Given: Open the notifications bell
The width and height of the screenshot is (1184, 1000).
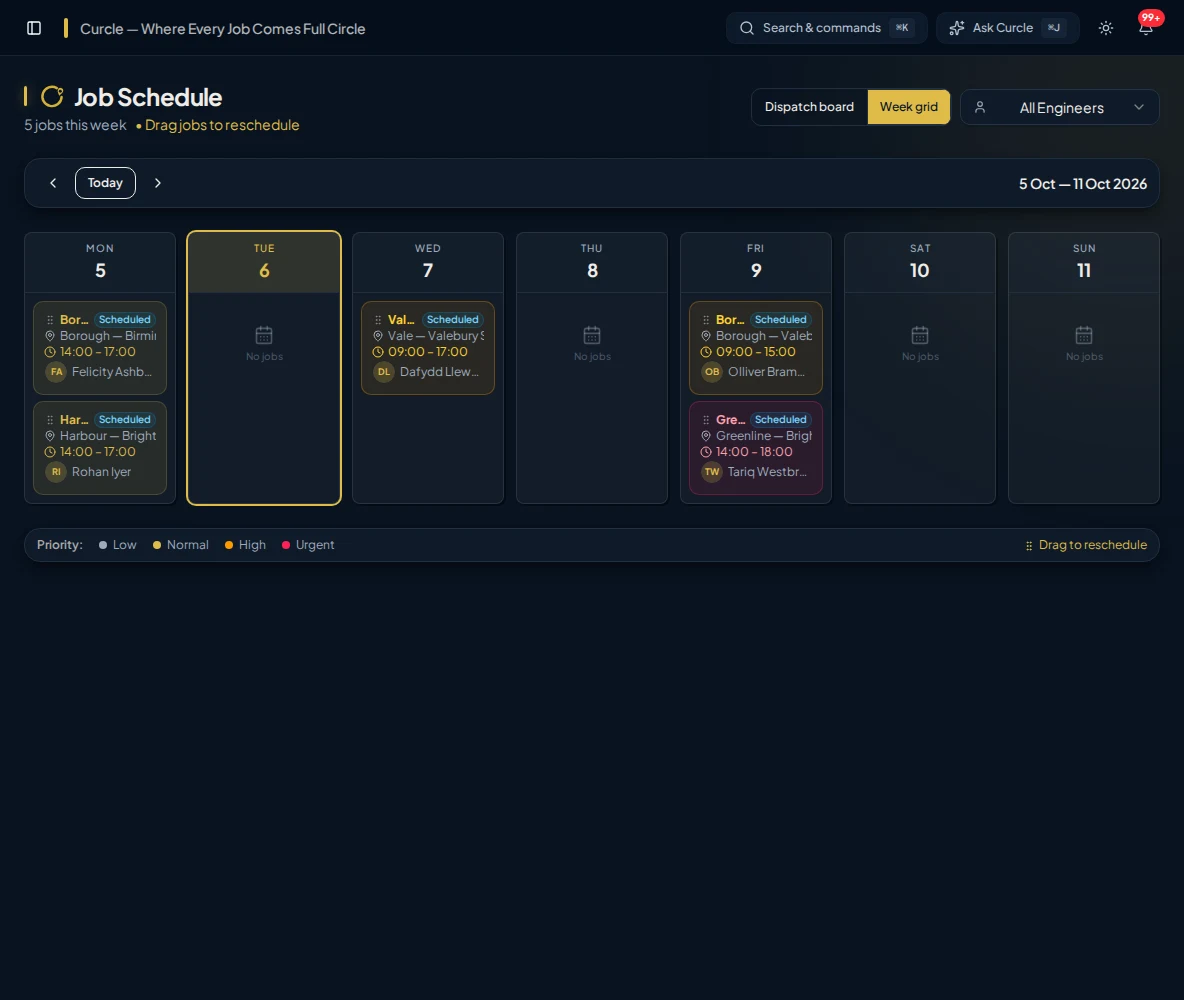Looking at the screenshot, I should click(1145, 28).
